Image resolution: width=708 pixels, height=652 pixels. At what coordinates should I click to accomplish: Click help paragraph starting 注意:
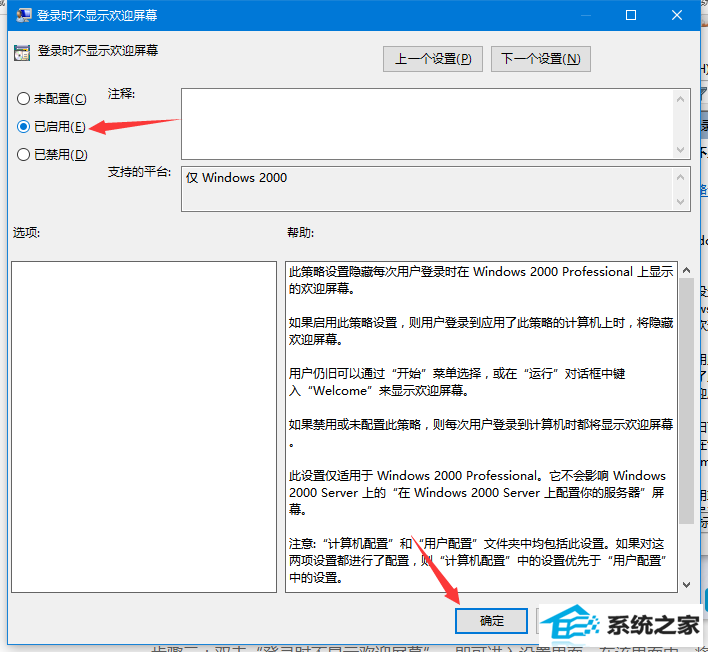coord(478,560)
